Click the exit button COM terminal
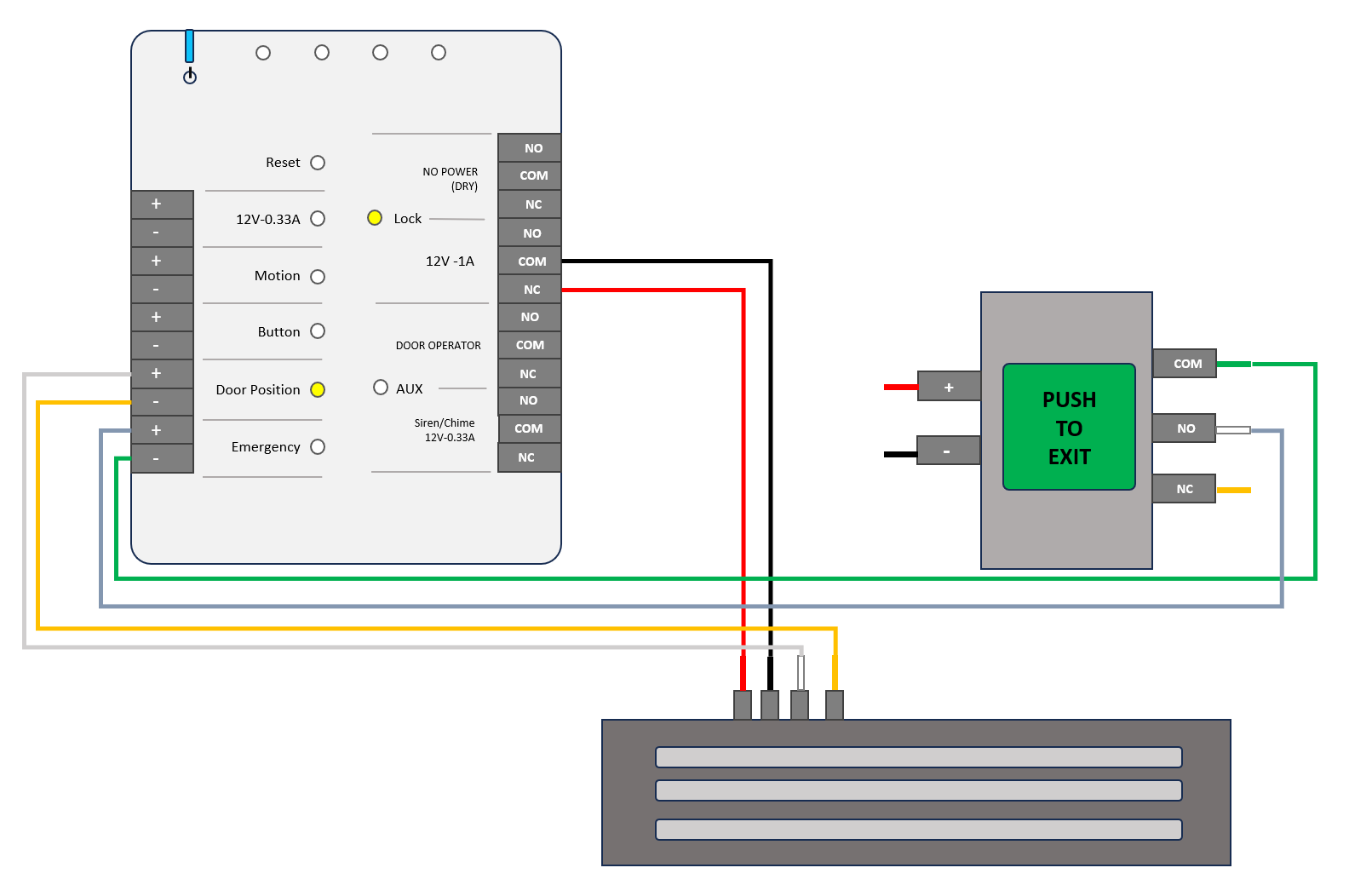 click(x=1185, y=363)
